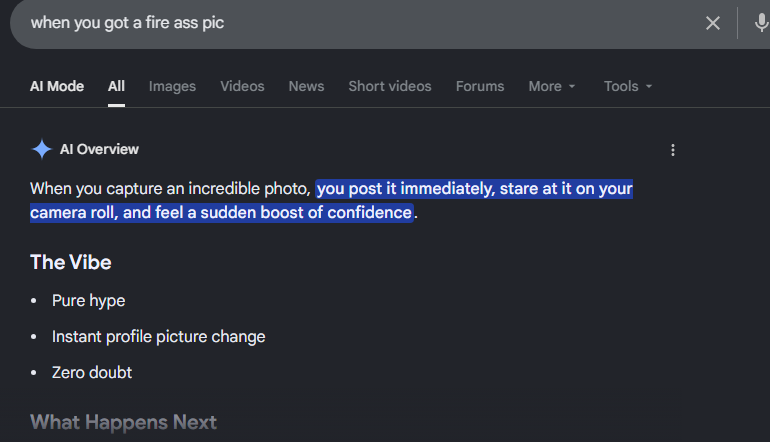Click the 'AI Overview' label
770x442 pixels.
[x=99, y=149]
